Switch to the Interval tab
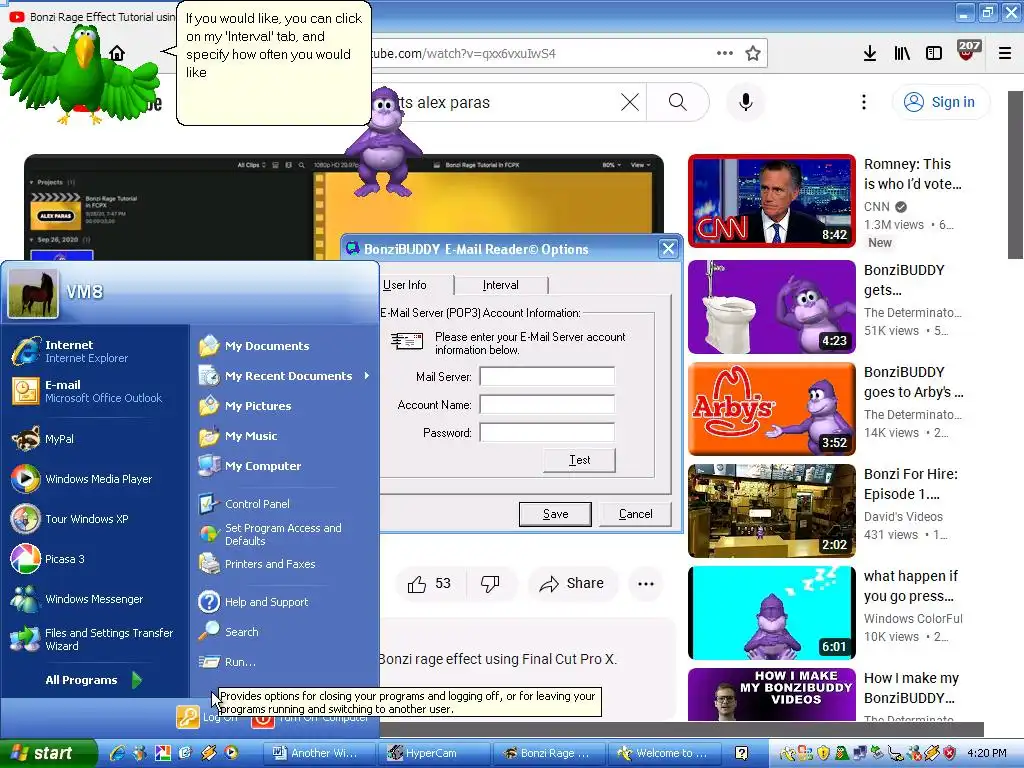The image size is (1024, 768). click(x=500, y=285)
